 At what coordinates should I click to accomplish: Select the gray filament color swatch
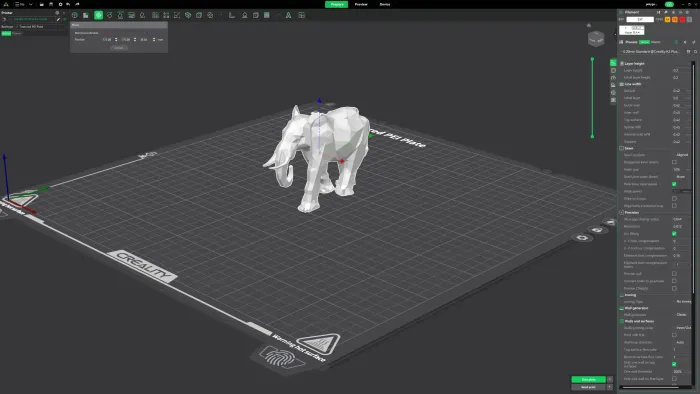[689, 20]
